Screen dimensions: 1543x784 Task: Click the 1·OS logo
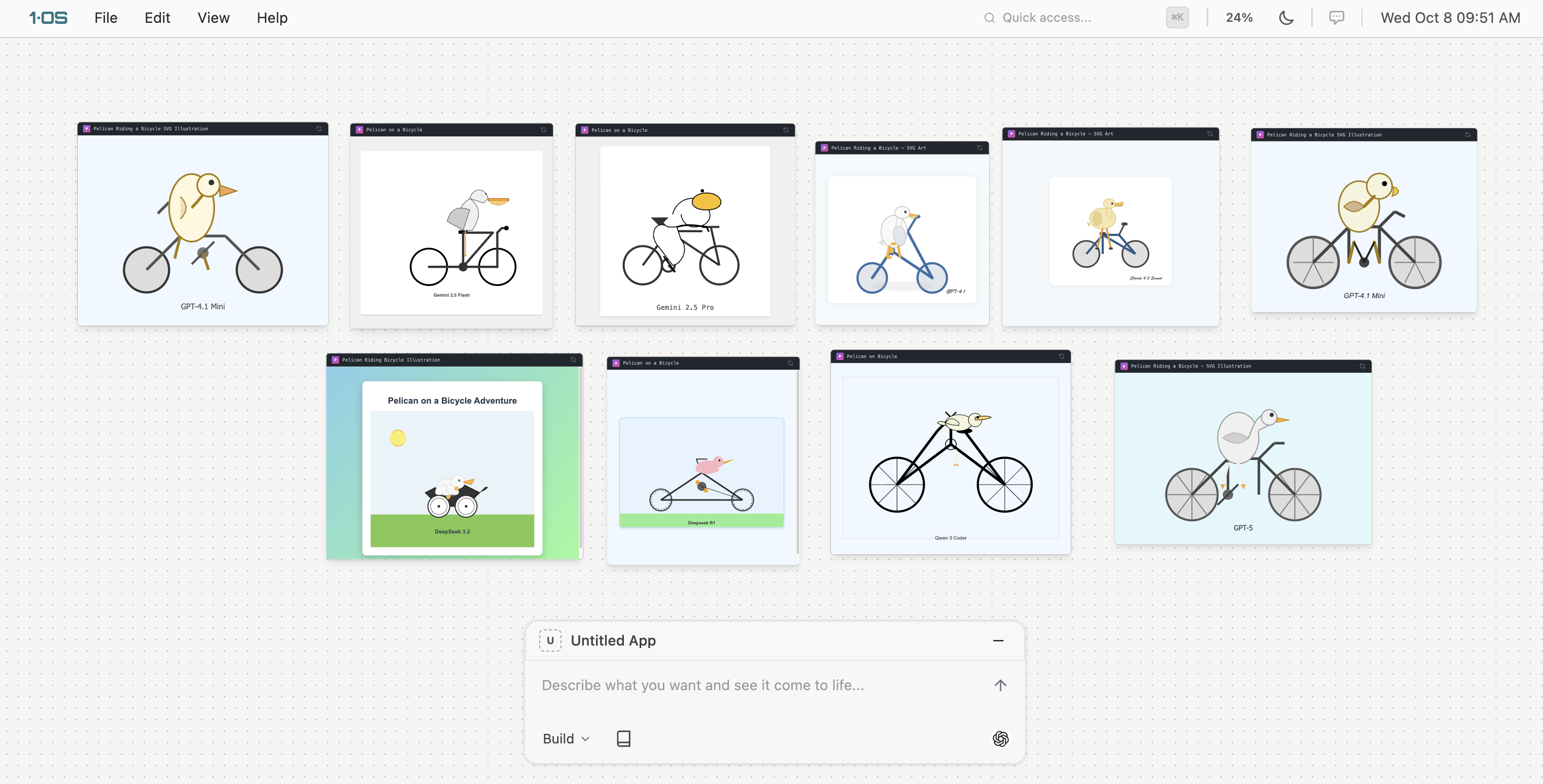48,17
